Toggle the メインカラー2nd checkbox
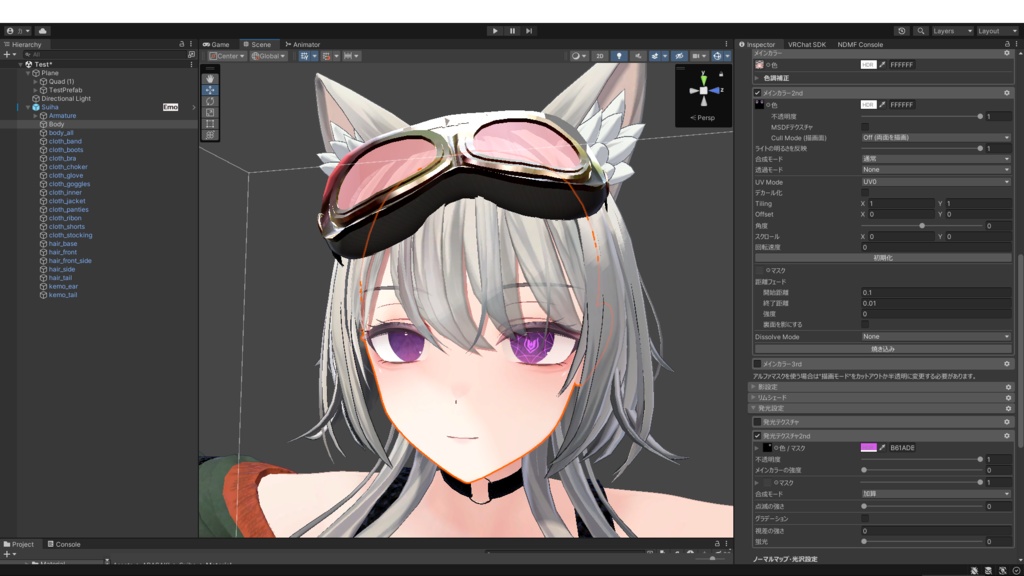The height and width of the screenshot is (576, 1024). pyautogui.click(x=758, y=93)
